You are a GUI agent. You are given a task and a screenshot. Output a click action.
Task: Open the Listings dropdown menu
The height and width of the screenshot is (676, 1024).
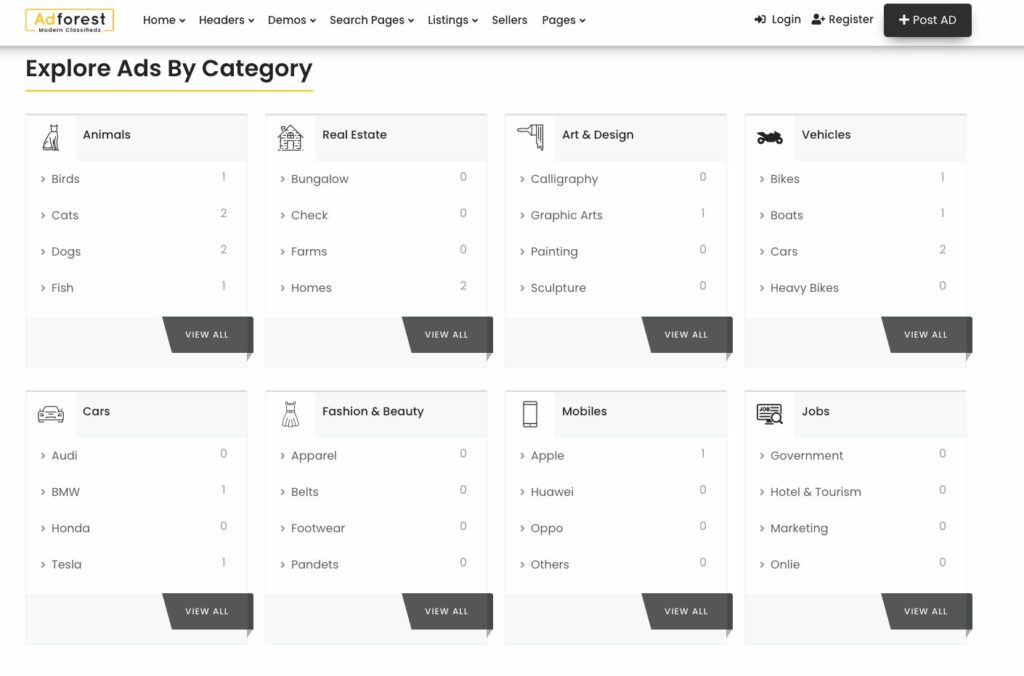point(452,20)
